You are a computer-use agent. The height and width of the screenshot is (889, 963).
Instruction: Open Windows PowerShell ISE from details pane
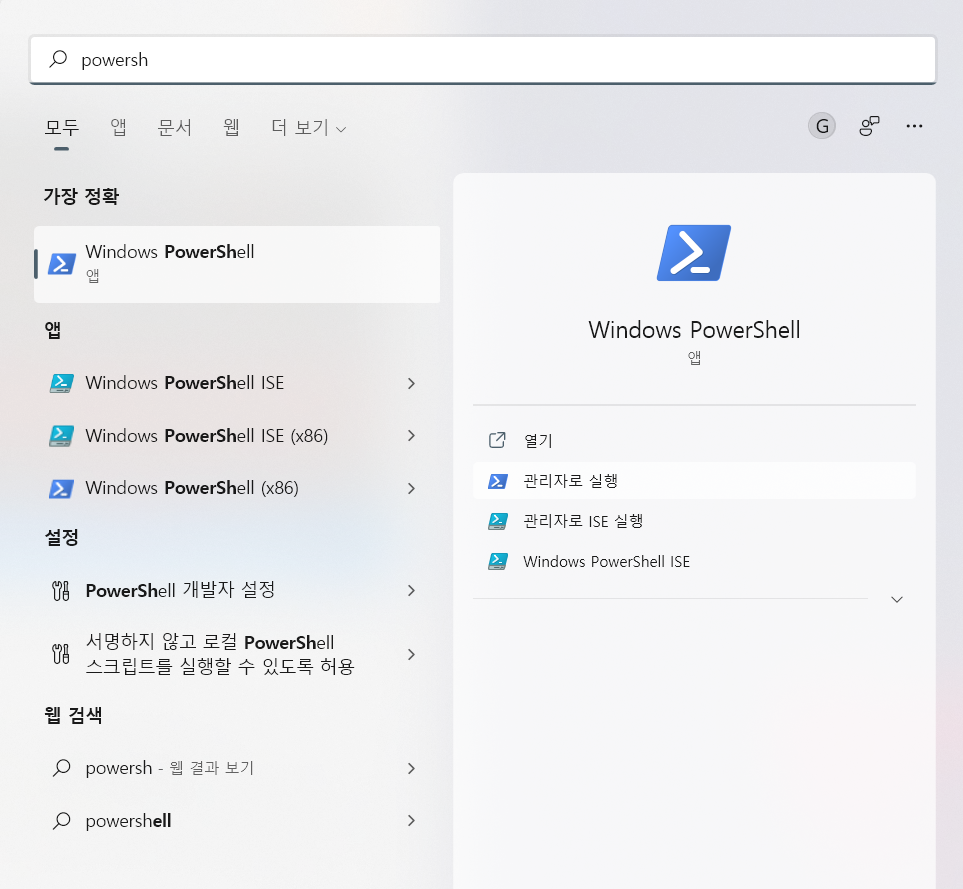(x=694, y=562)
